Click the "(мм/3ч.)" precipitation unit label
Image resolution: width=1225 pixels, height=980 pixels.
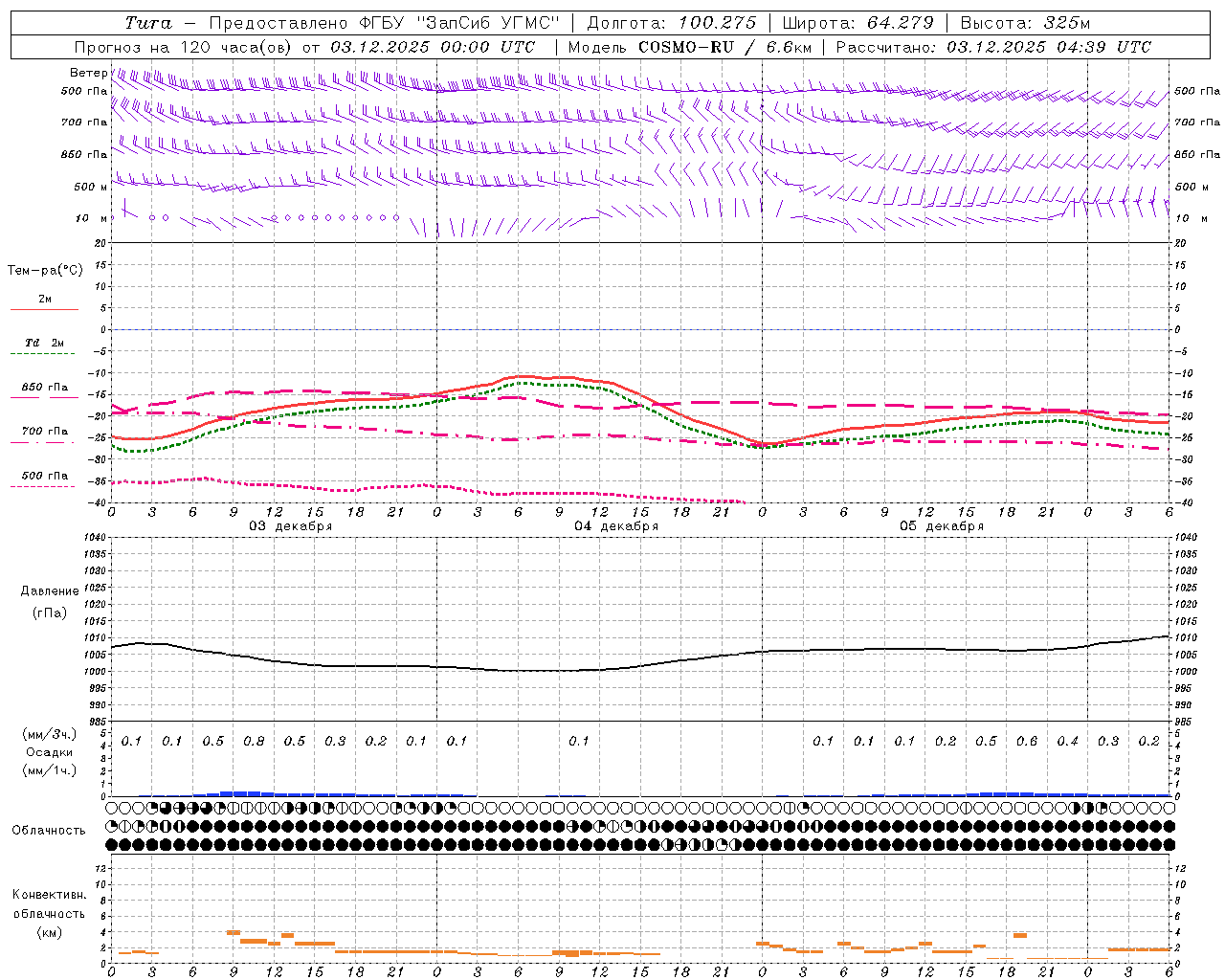[x=49, y=735]
